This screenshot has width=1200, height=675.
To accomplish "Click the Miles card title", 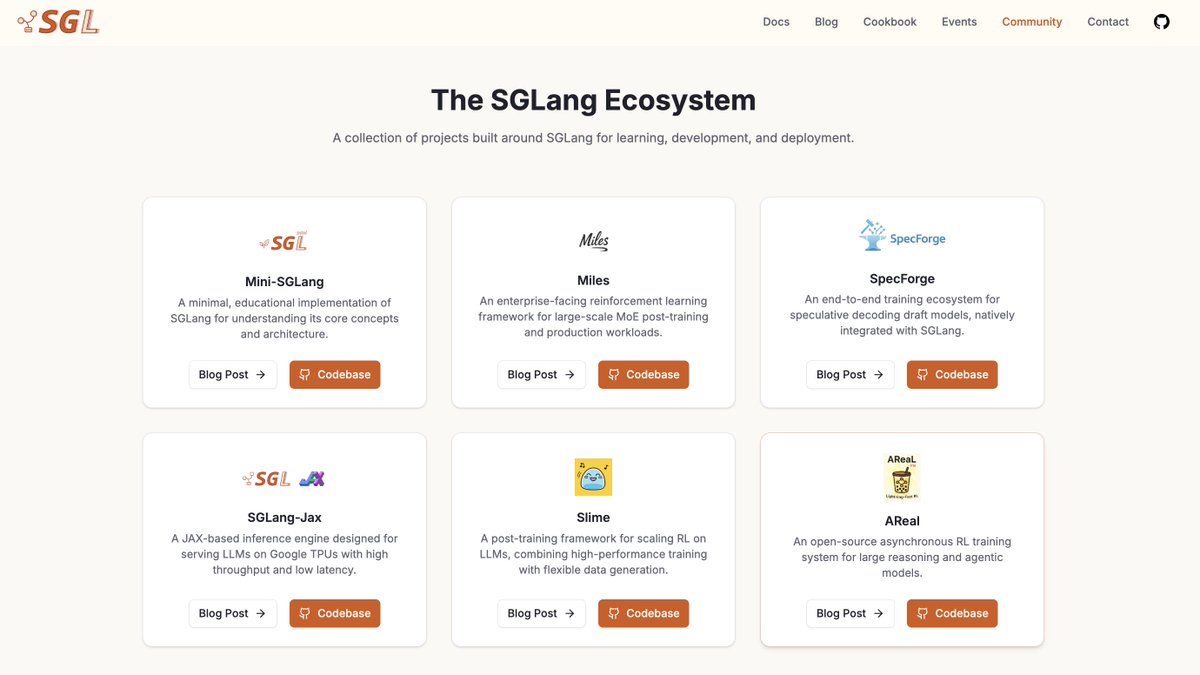I will pyautogui.click(x=593, y=280).
